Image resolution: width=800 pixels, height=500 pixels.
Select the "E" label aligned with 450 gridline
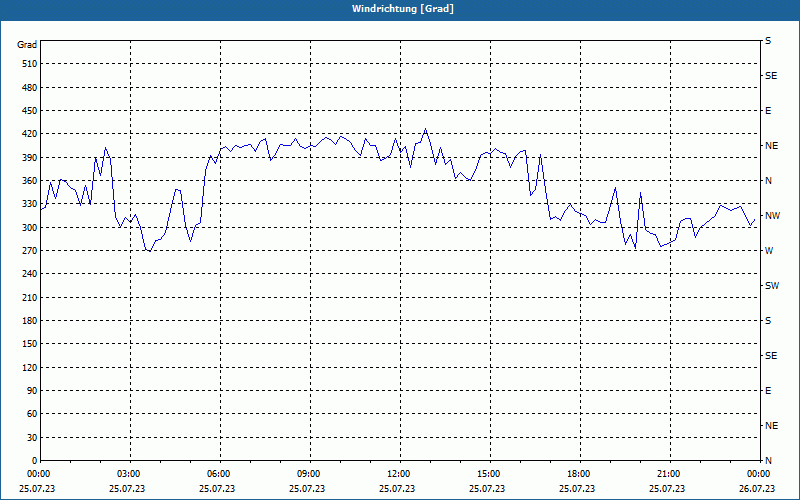click(768, 111)
